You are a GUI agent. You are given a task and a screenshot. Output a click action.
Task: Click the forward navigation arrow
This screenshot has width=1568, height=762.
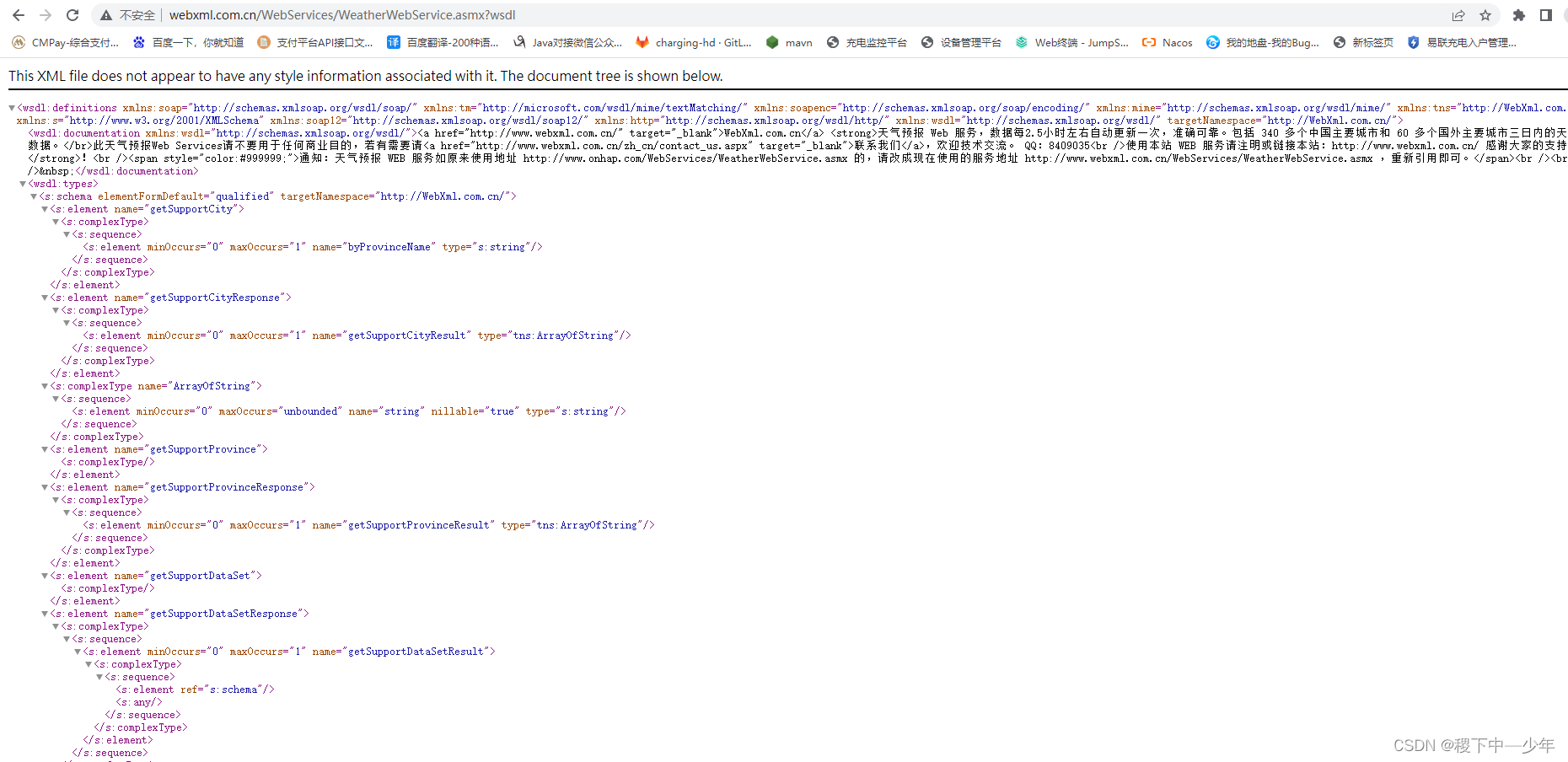pyautogui.click(x=46, y=14)
